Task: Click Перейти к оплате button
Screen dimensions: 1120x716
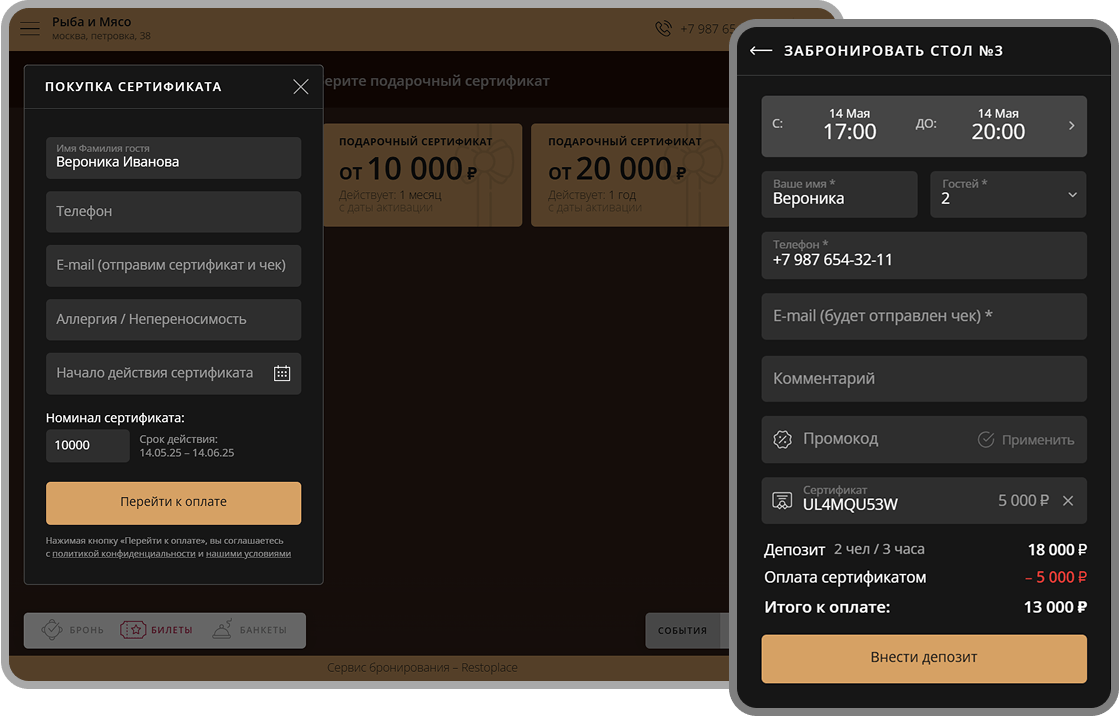Action: click(x=173, y=503)
